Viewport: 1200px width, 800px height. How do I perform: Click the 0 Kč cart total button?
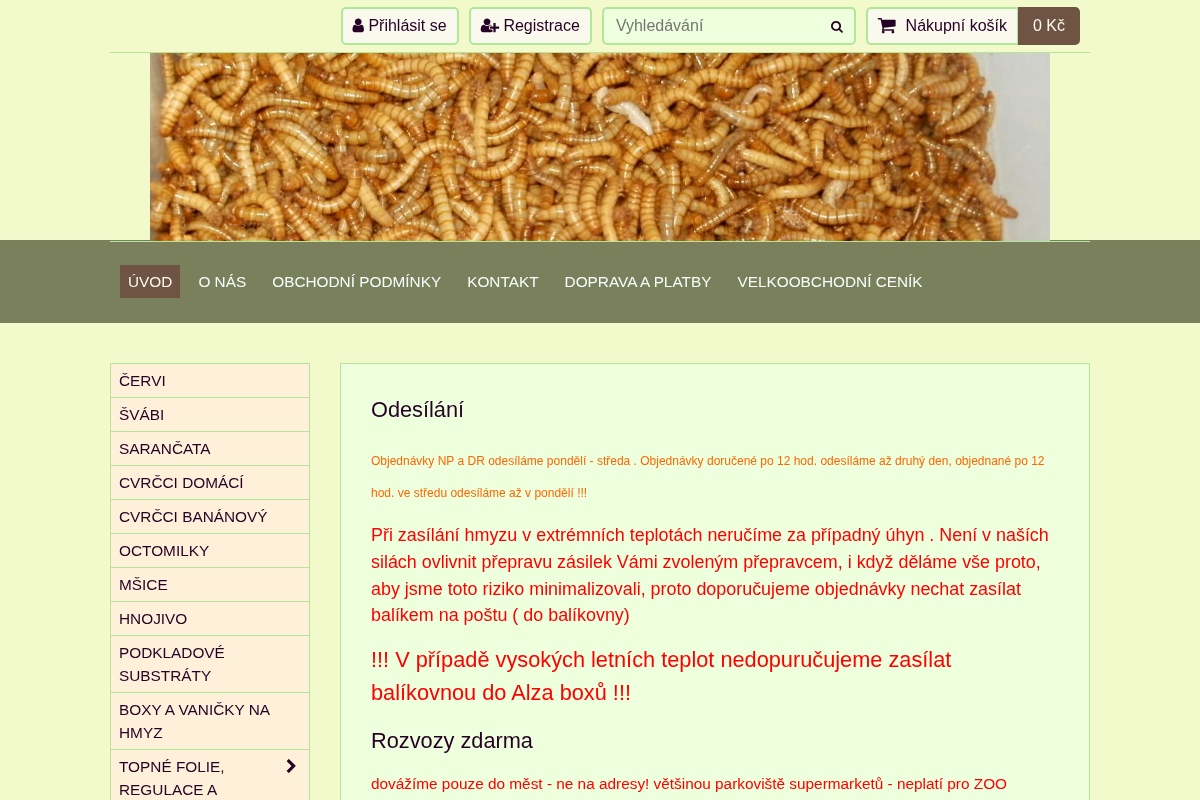click(x=1049, y=26)
